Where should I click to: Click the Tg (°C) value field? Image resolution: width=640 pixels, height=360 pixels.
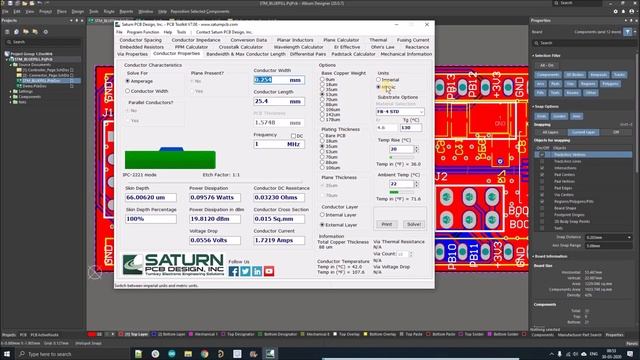pos(411,128)
